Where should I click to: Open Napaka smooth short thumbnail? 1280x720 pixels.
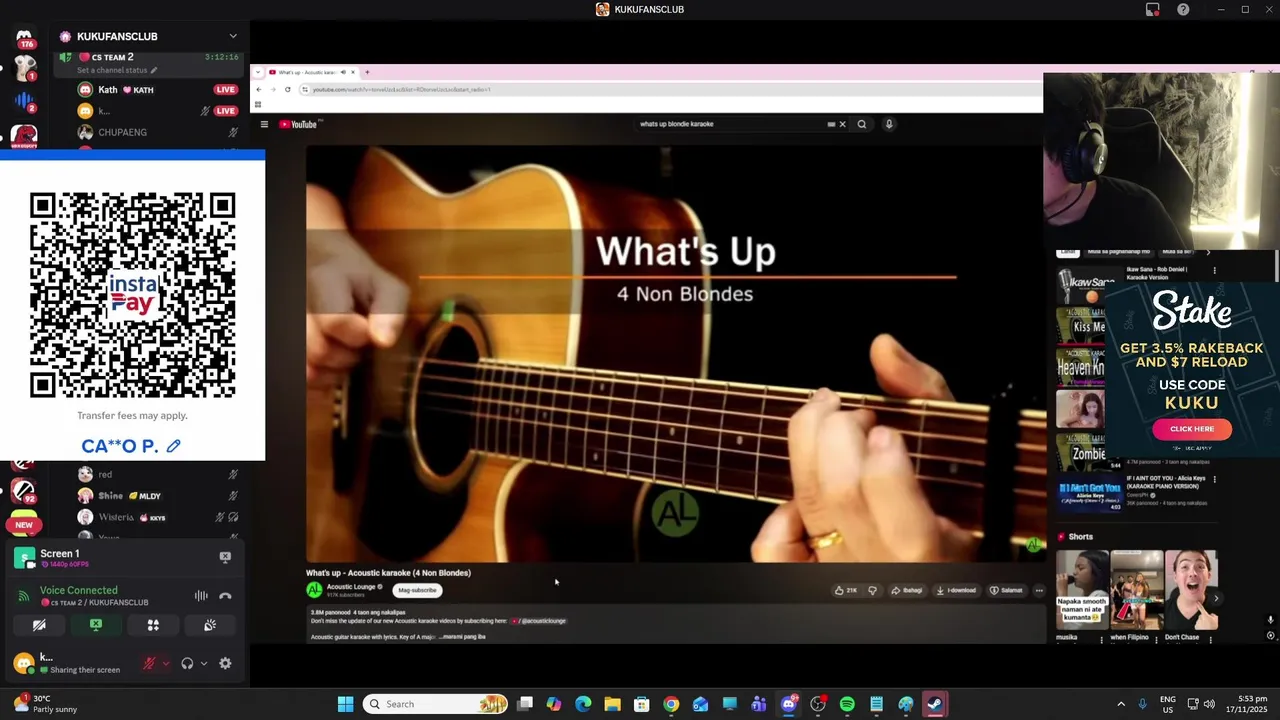coord(1083,589)
